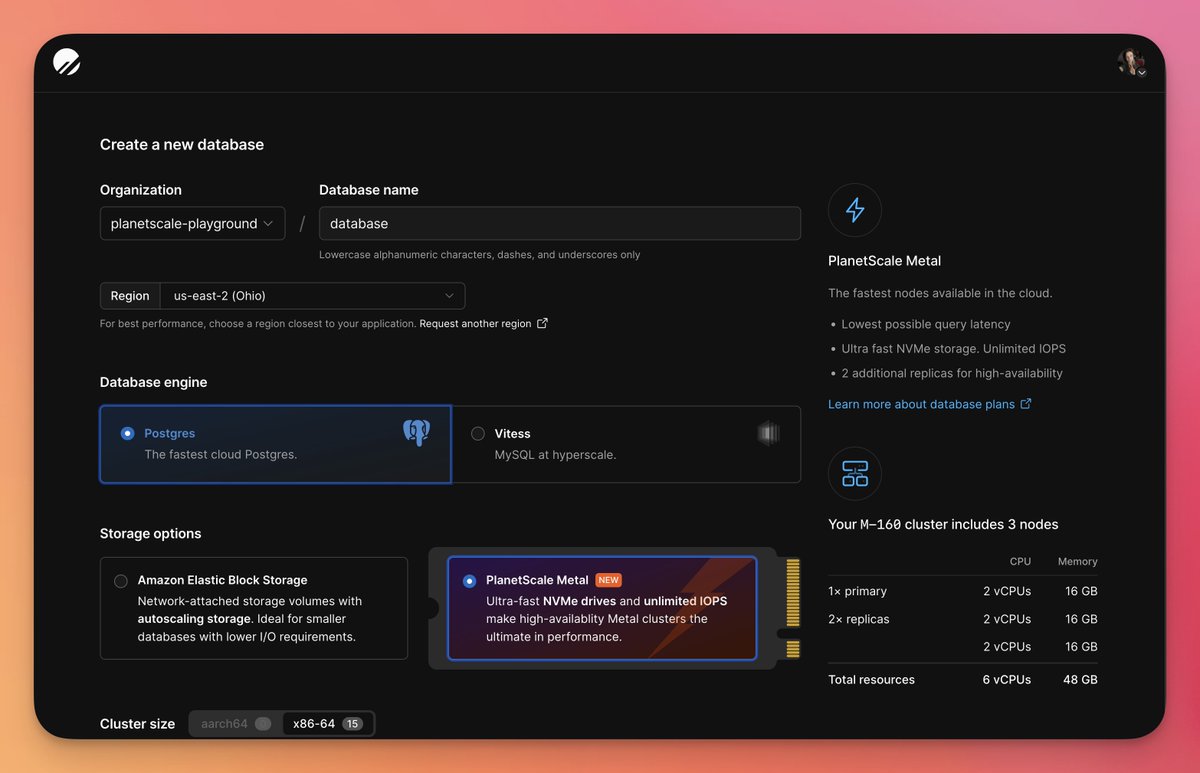Click external link icon beside Request another region
Screen dimensions: 1200x773
[542, 324]
